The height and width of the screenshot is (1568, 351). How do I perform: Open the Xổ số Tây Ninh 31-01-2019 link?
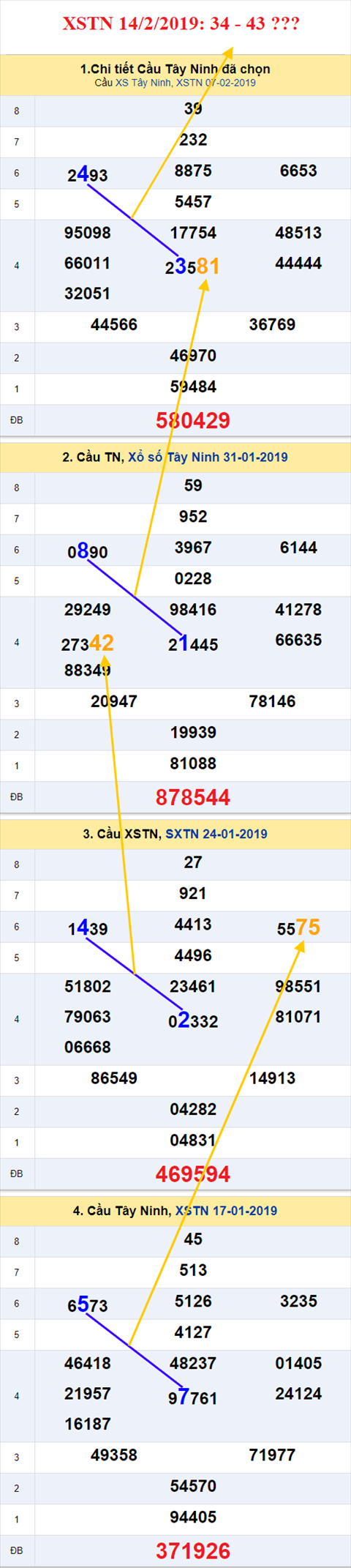click(208, 457)
